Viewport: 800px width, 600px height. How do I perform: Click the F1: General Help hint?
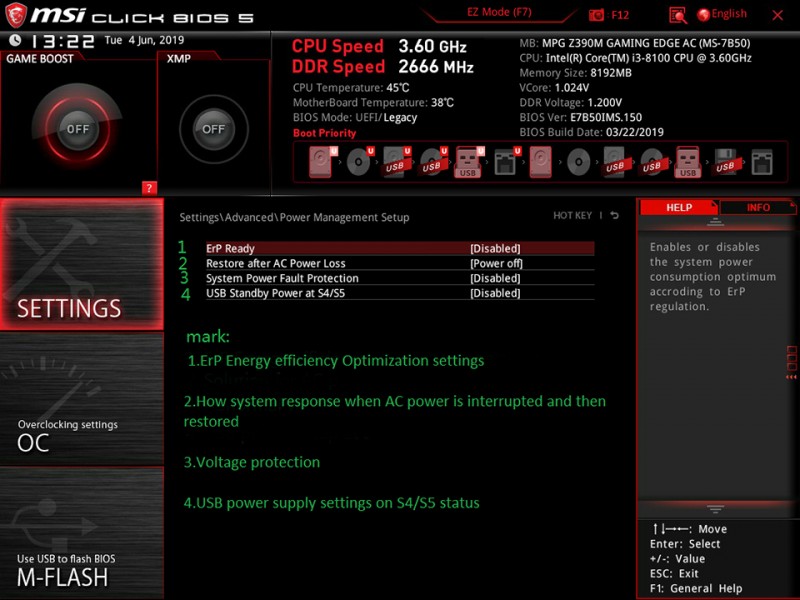point(696,588)
